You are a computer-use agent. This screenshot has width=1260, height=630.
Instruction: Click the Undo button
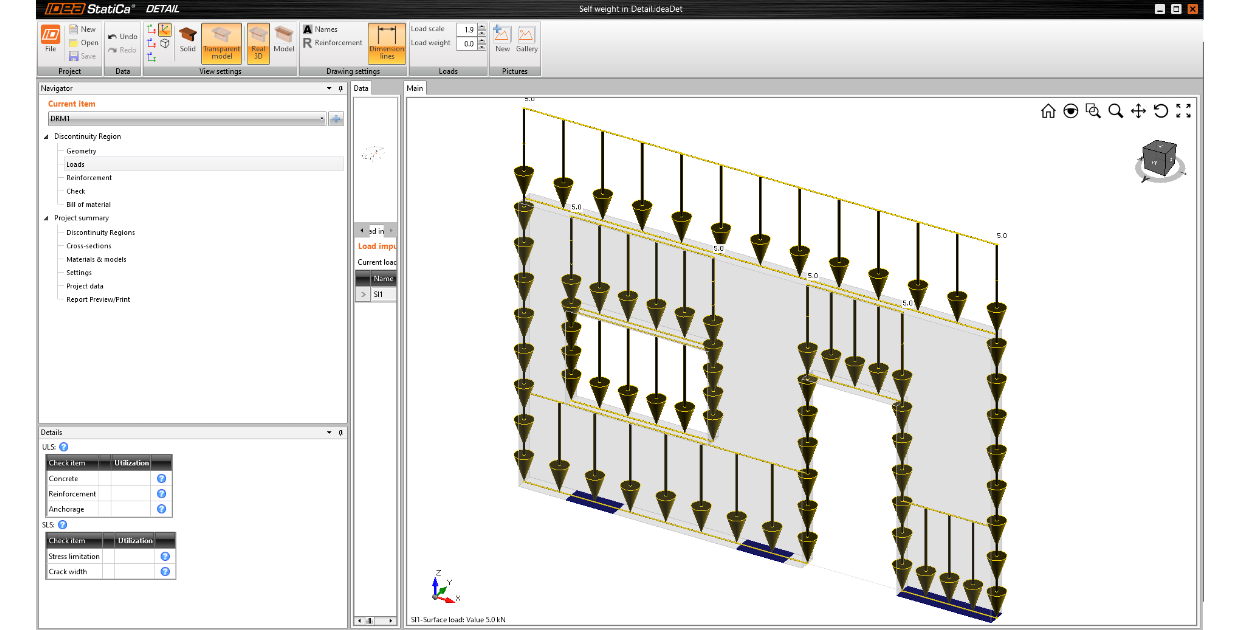(122, 36)
